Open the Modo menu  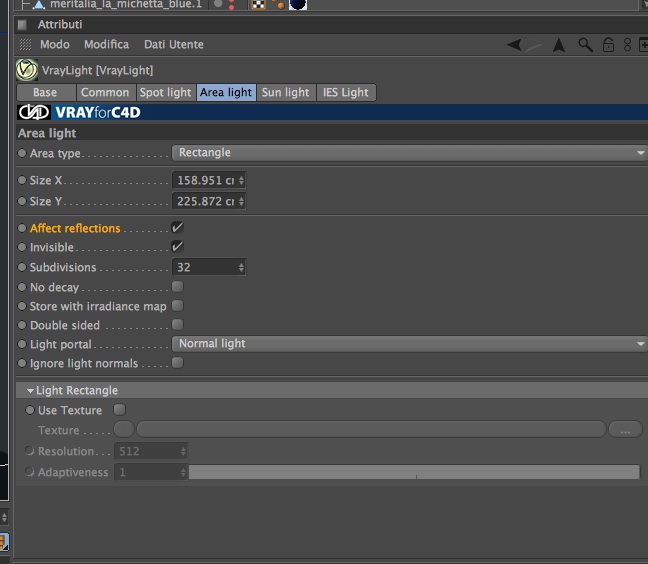coord(55,44)
